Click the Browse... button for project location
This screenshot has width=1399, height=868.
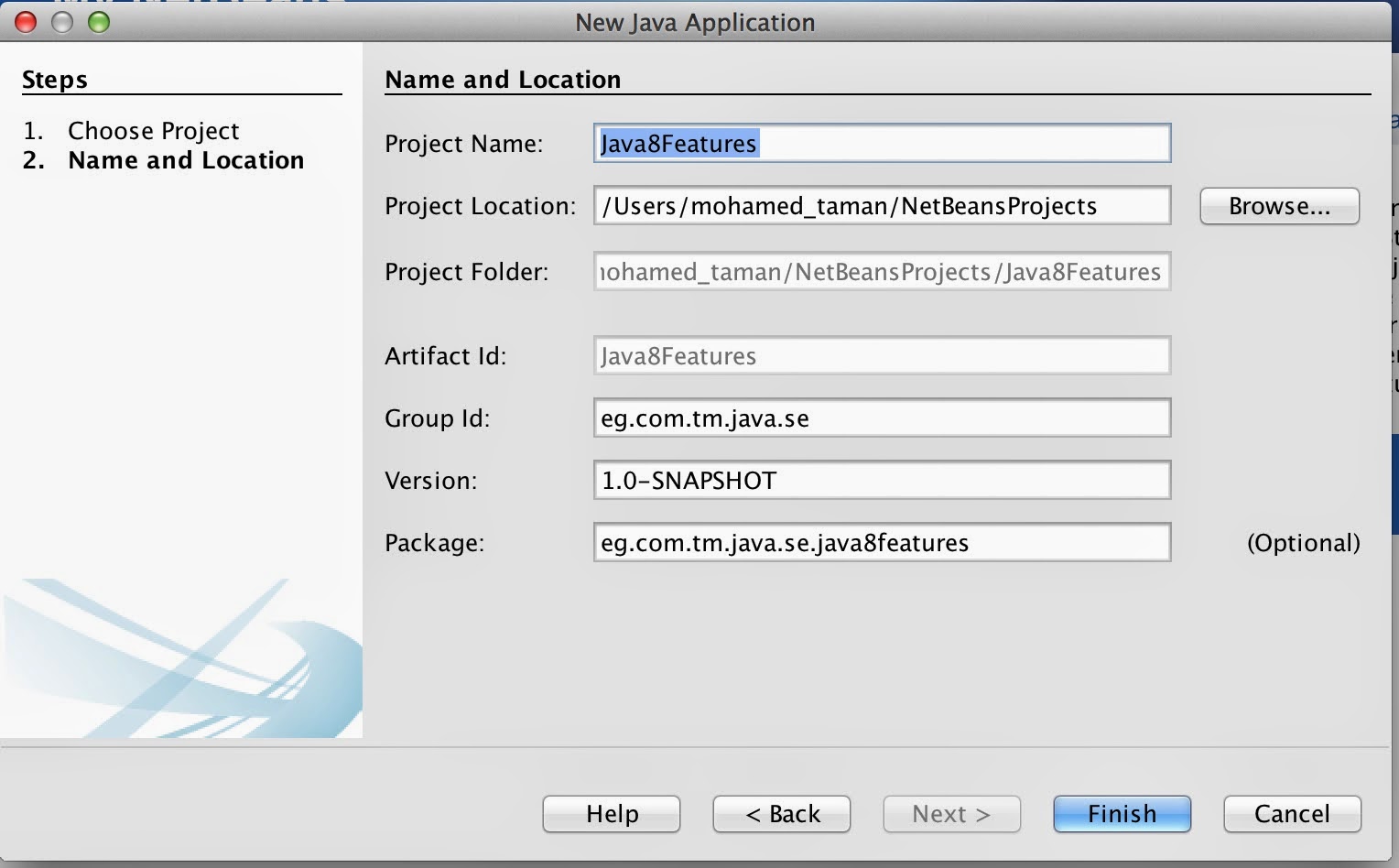click(x=1279, y=206)
